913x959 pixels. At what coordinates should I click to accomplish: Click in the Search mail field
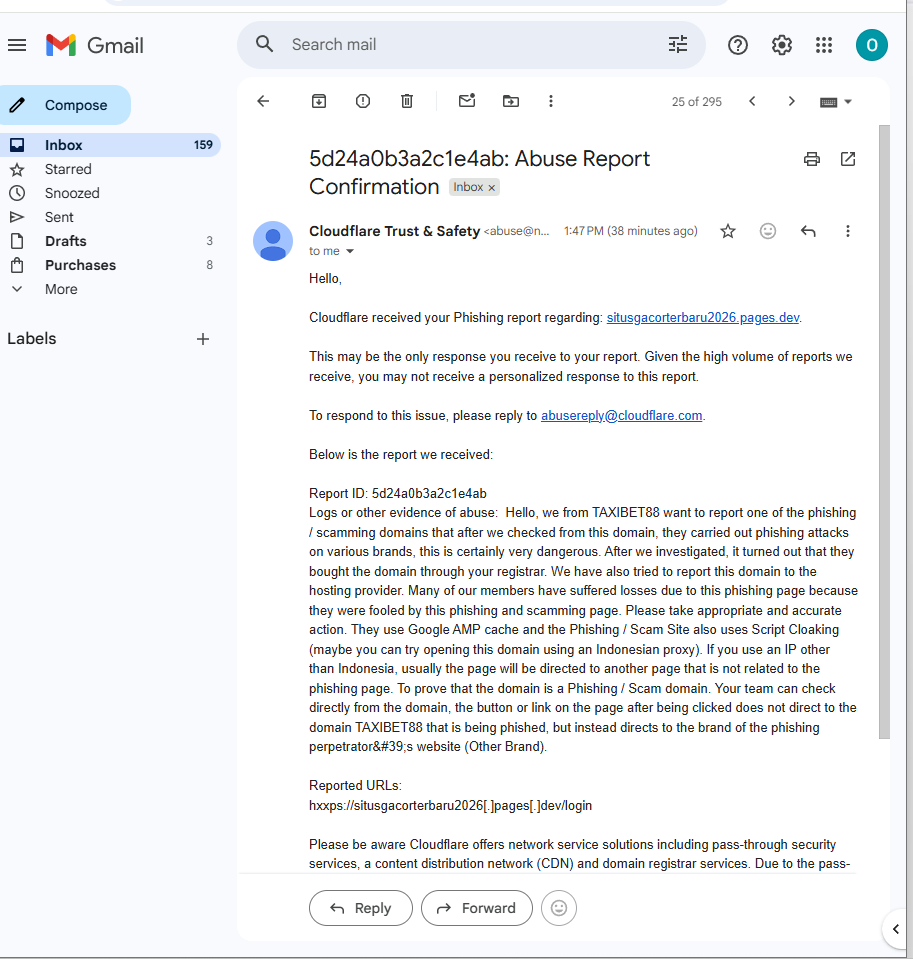(x=471, y=45)
